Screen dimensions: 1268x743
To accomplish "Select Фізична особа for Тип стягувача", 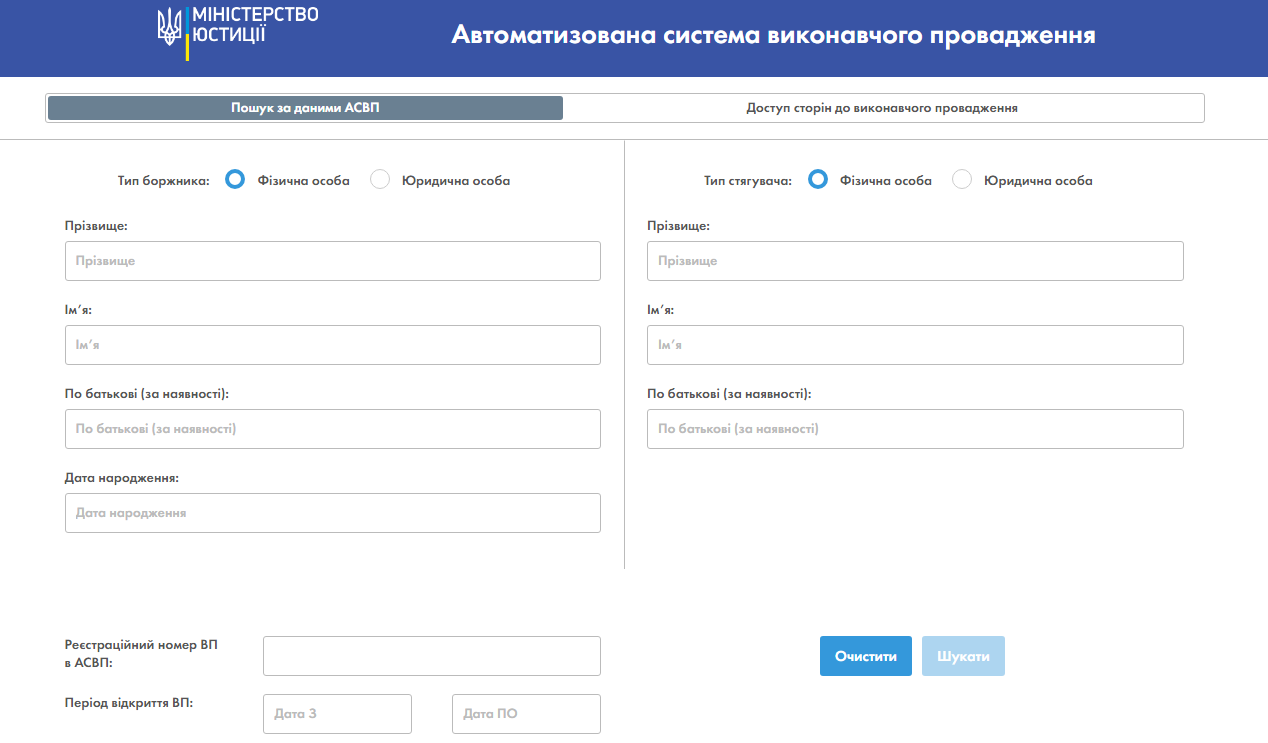I will [818, 179].
